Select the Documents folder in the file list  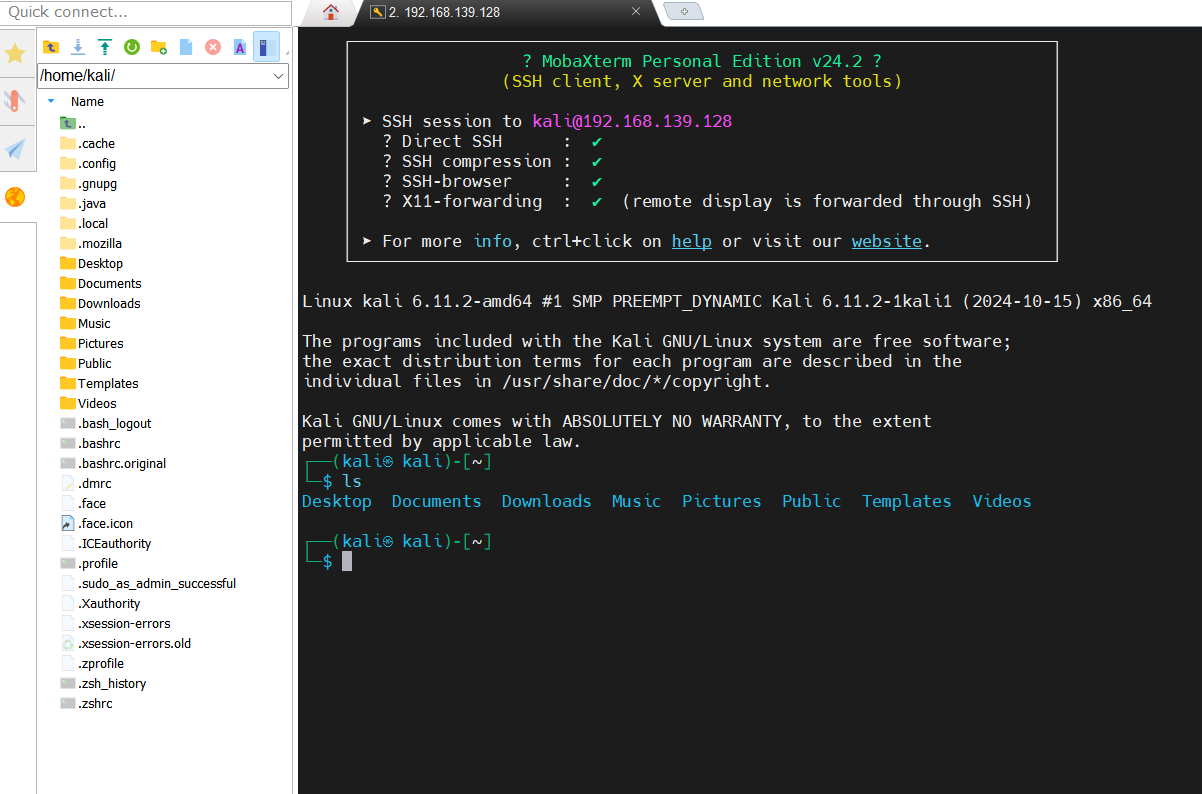(x=100, y=284)
